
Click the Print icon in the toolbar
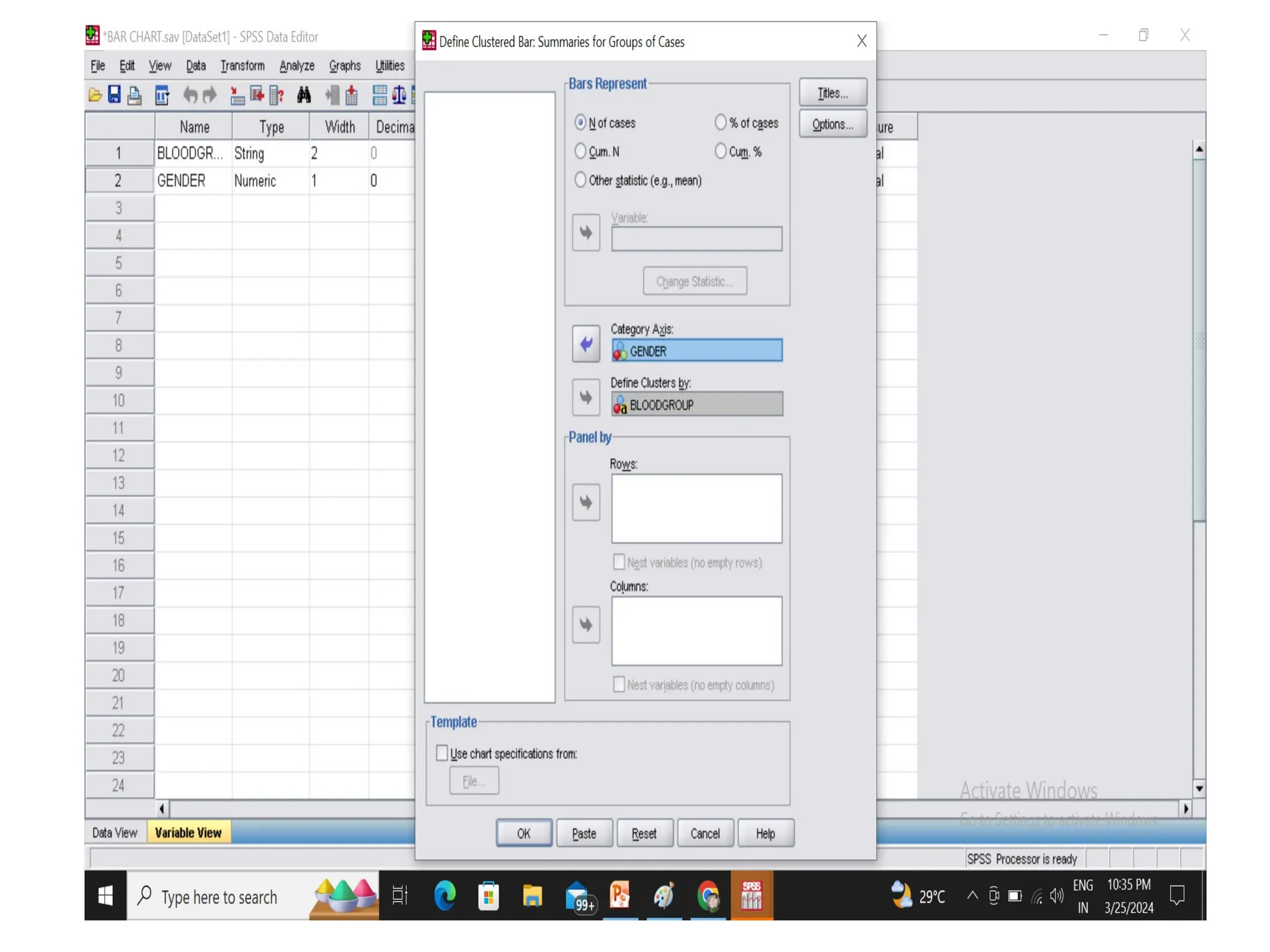pos(134,95)
